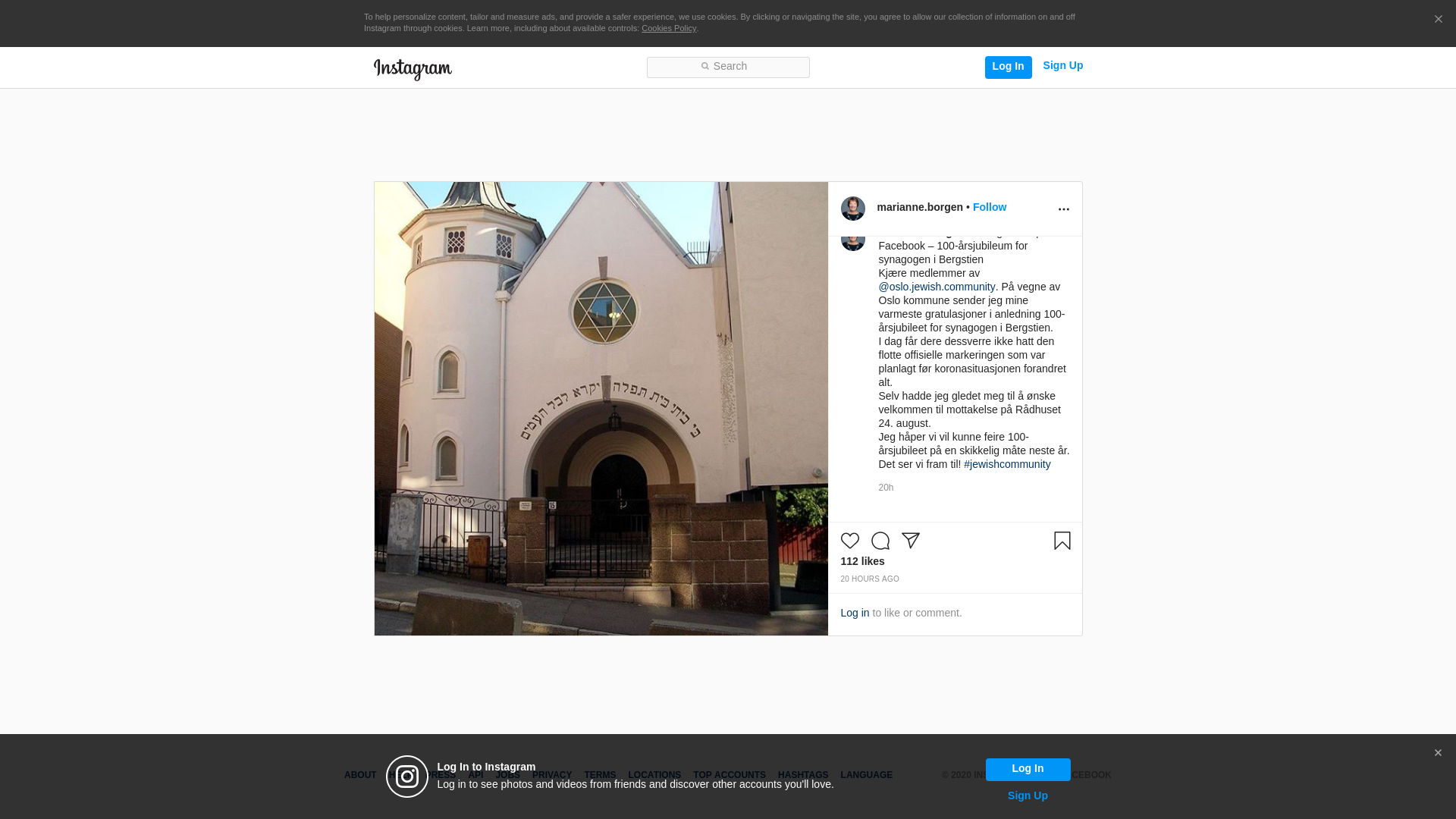The image size is (1456, 819).
Task: Dismiss the cookie notice banner
Action: (x=1438, y=20)
